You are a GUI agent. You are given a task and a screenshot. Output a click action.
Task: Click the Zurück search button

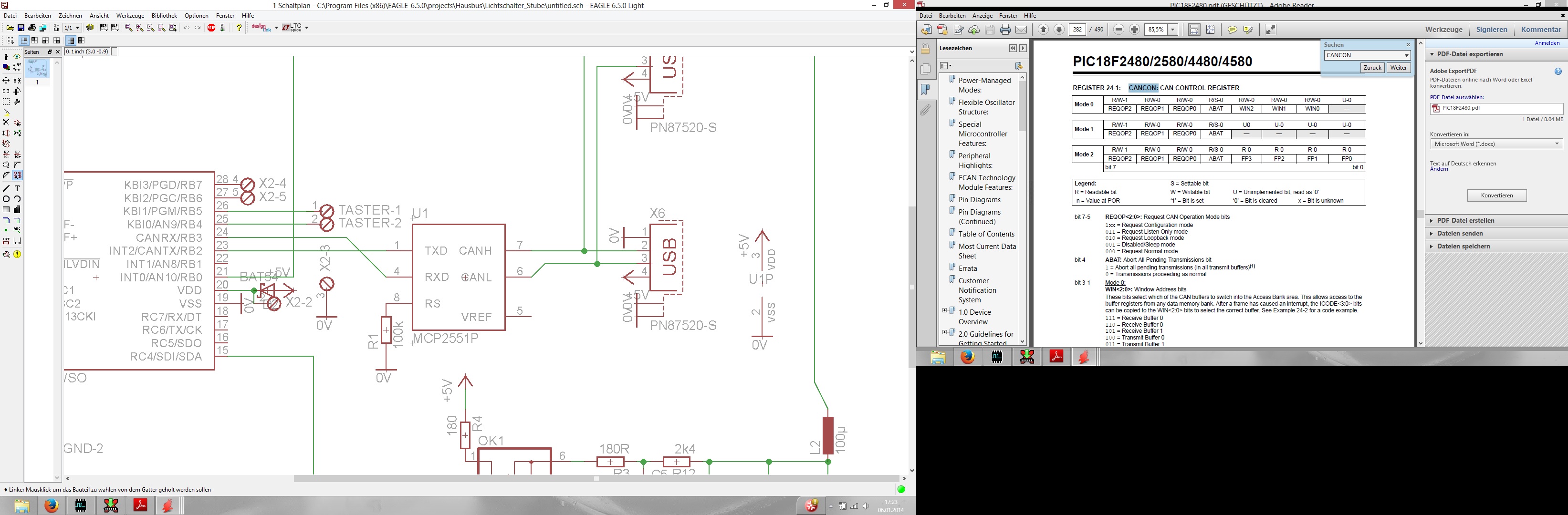tap(1372, 68)
